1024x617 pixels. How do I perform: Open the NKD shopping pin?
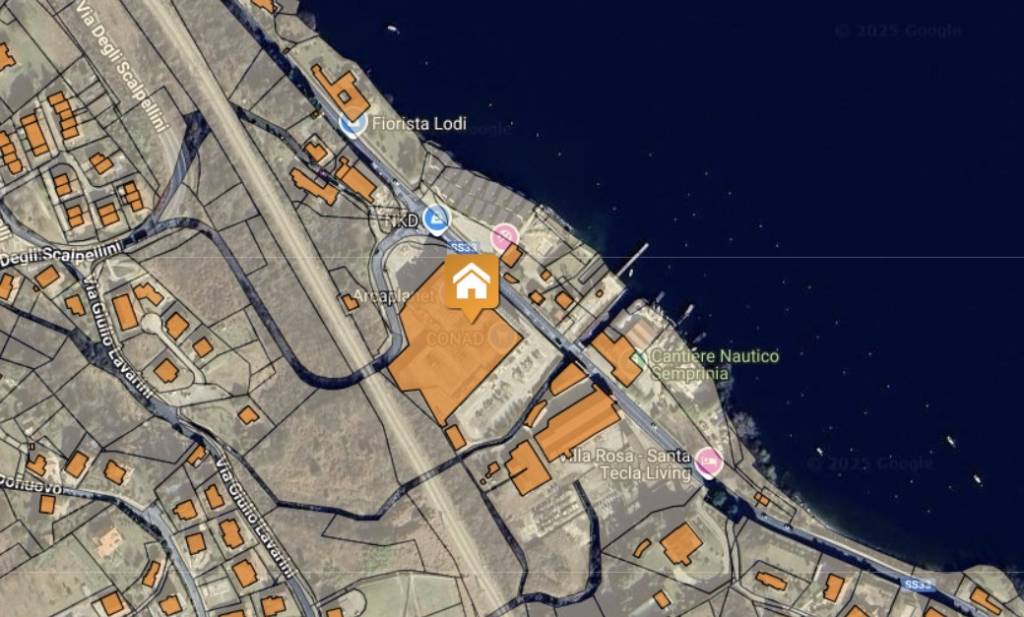pos(436,220)
